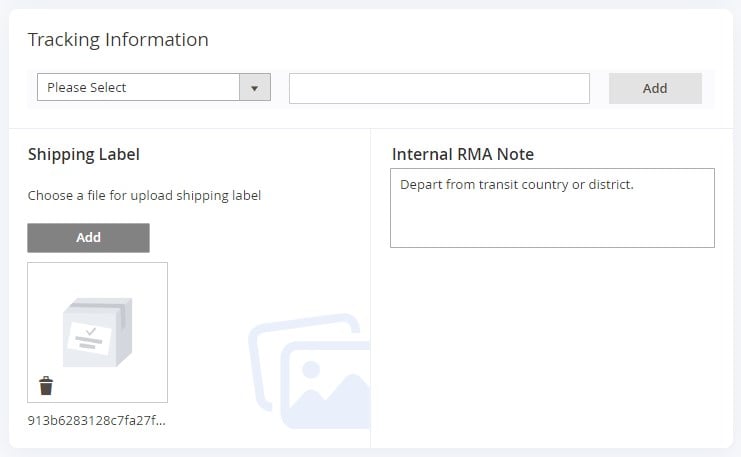The width and height of the screenshot is (741, 457).
Task: Delete the uploaded label with trash icon
Action: (x=46, y=386)
